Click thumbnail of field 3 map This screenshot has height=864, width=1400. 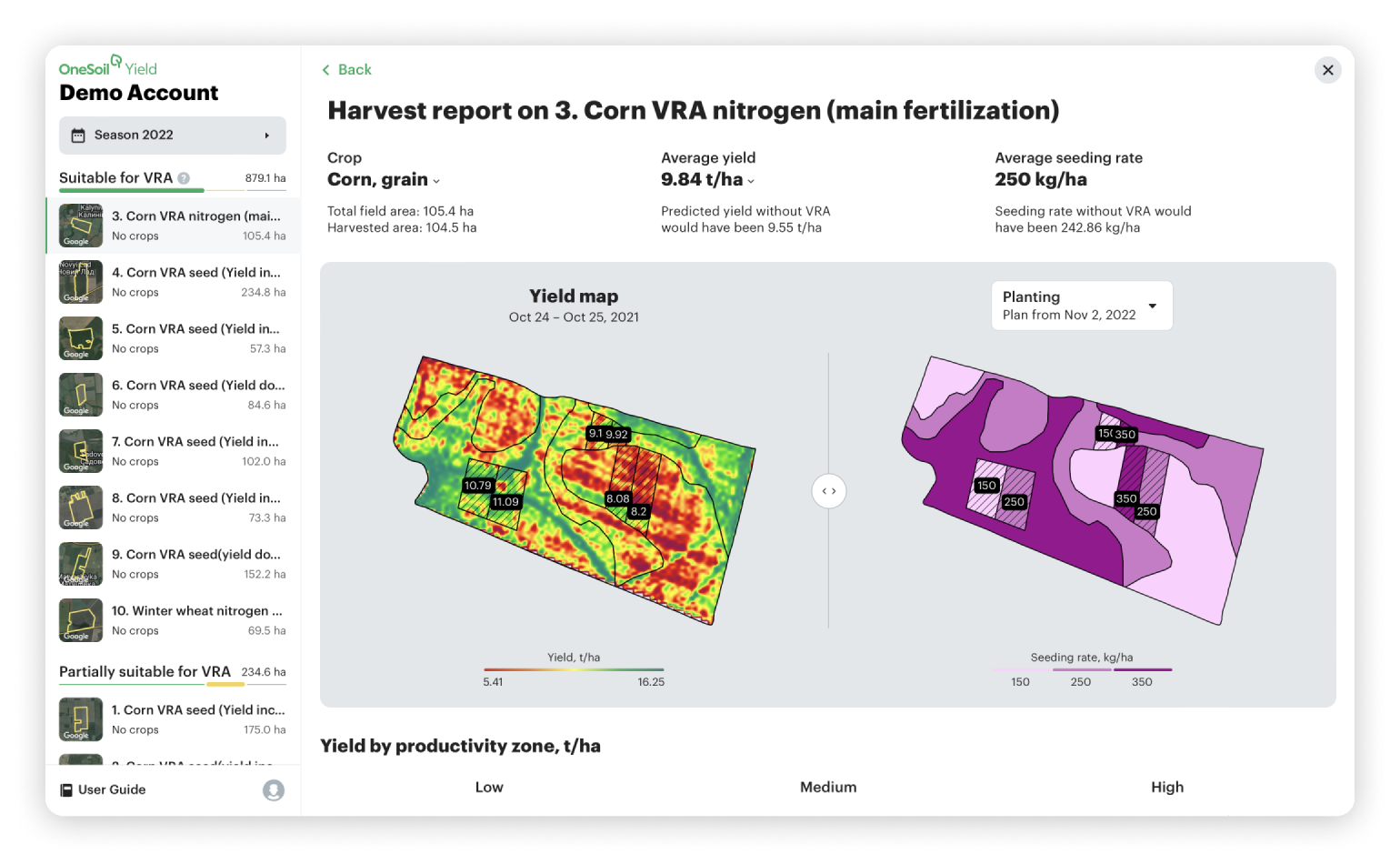tap(81, 226)
